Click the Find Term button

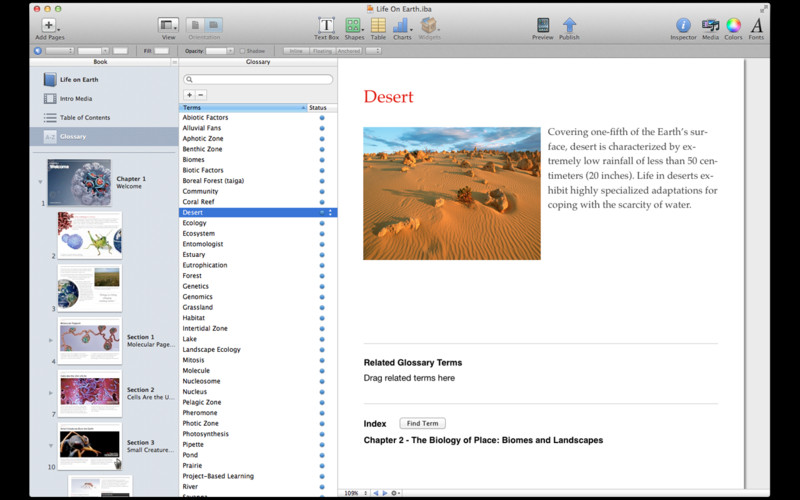[x=422, y=423]
